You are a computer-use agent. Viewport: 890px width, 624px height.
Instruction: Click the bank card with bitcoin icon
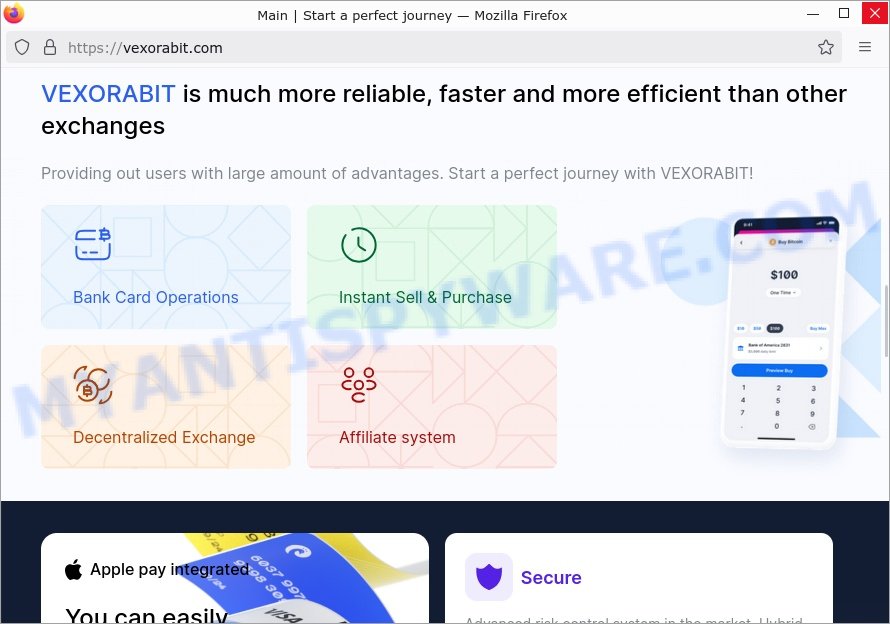[93, 244]
